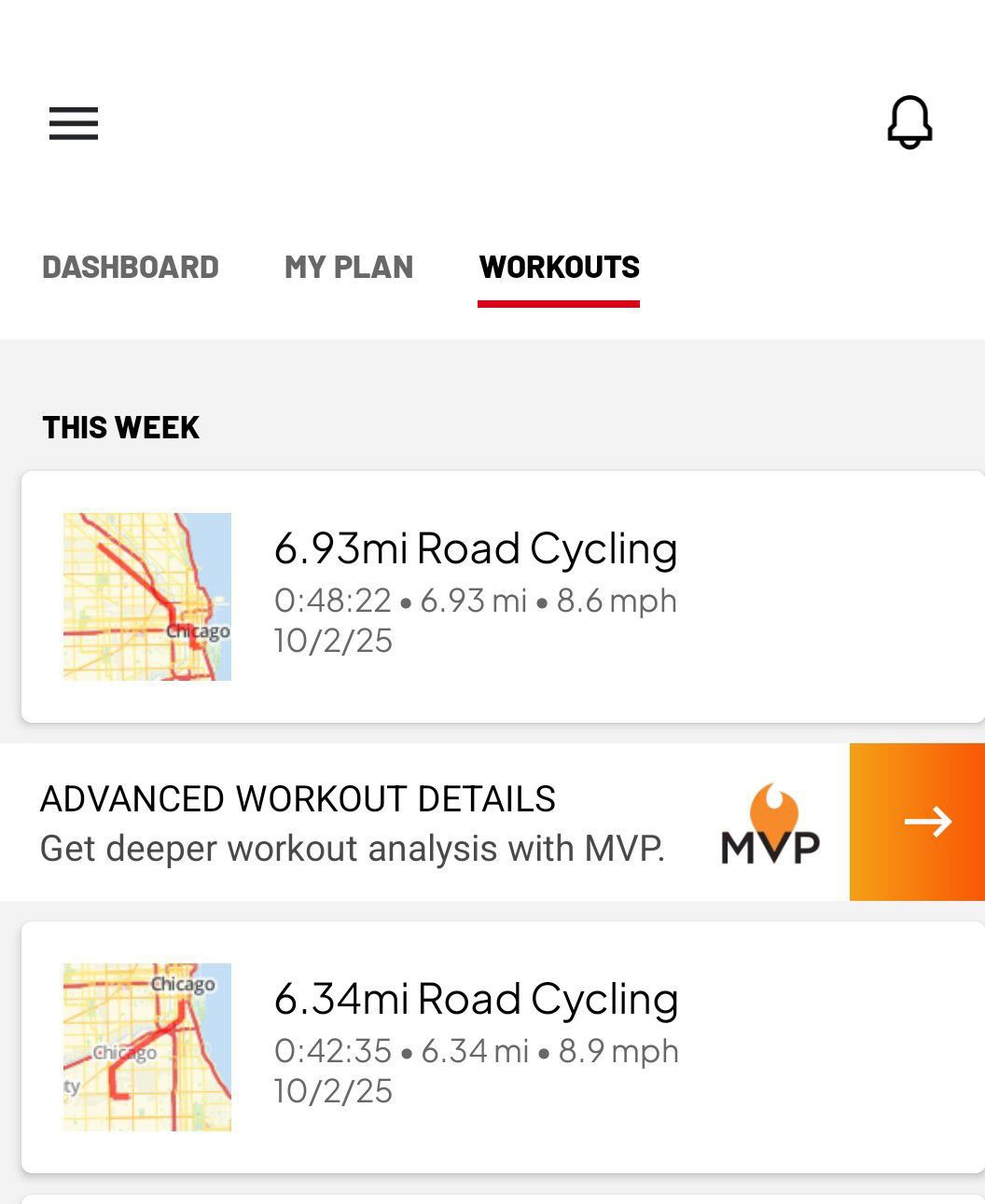Click the 8.9 mph average speed value
985x1204 pixels.
pyautogui.click(x=618, y=1051)
